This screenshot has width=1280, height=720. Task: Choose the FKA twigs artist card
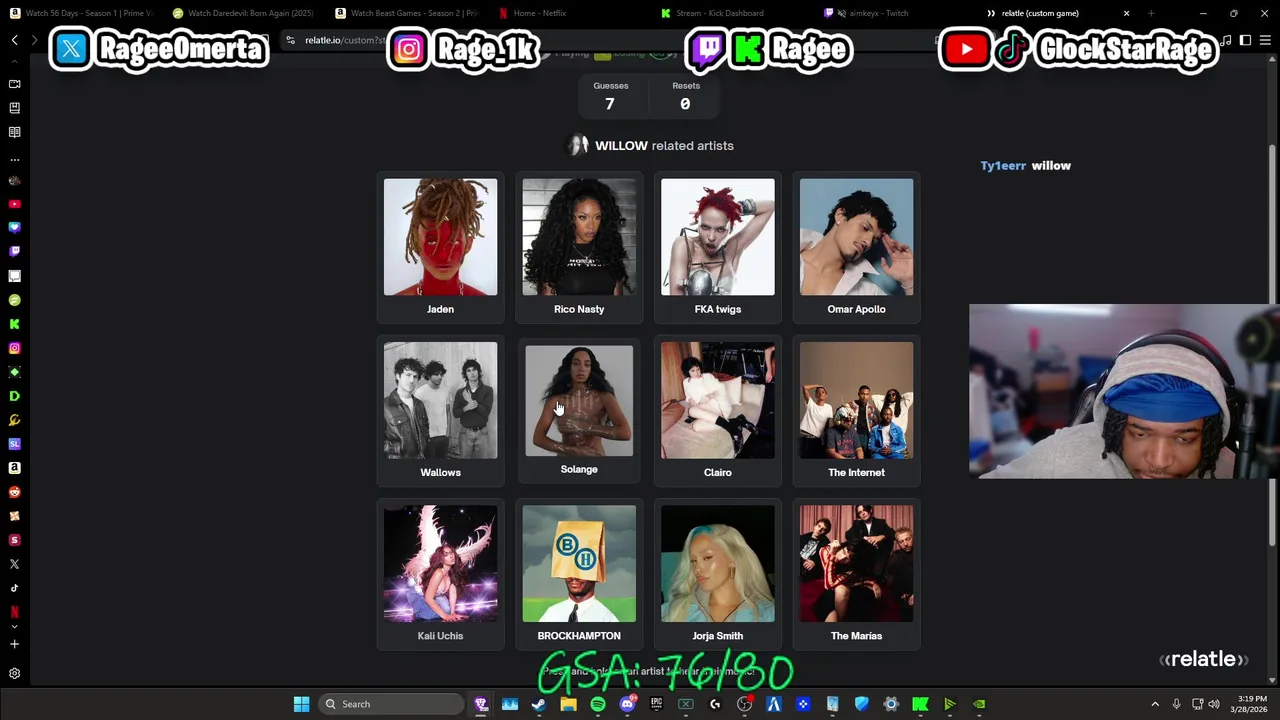717,247
